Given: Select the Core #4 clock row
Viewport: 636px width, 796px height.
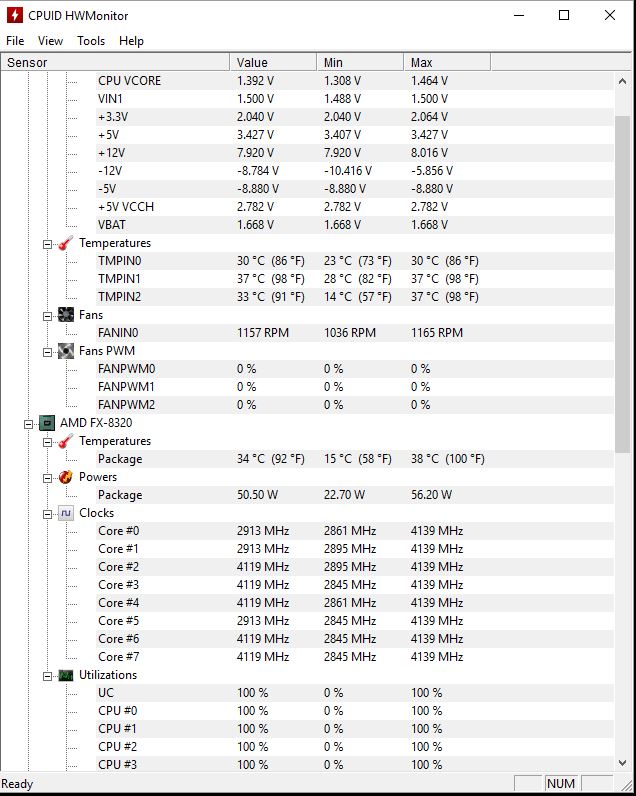Looking at the screenshot, I should [x=118, y=603].
